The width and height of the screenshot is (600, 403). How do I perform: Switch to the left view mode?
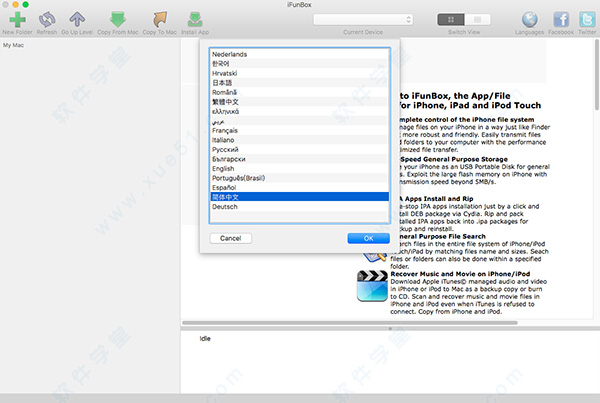[450, 19]
